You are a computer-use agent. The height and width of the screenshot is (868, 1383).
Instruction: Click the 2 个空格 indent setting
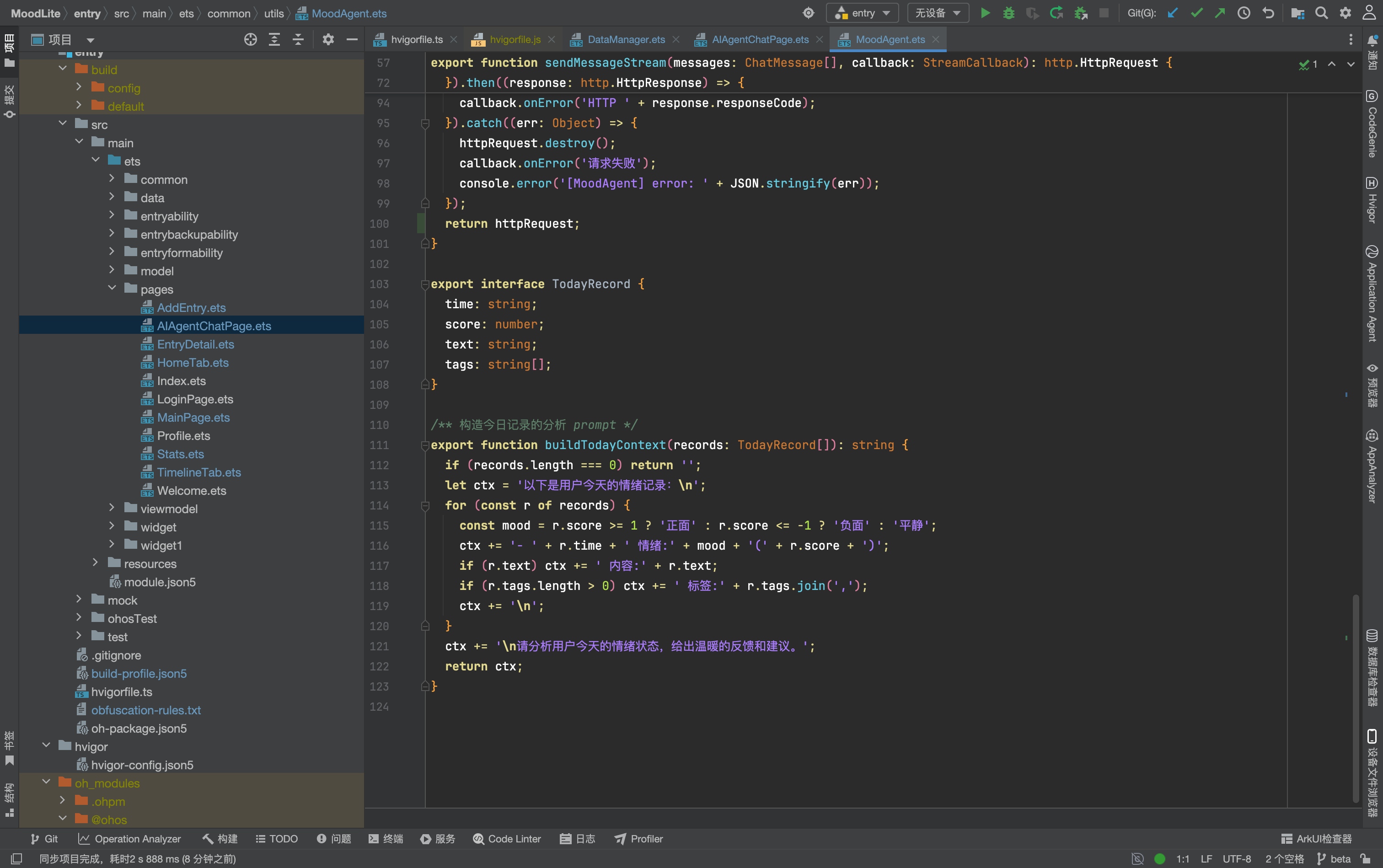1284,859
